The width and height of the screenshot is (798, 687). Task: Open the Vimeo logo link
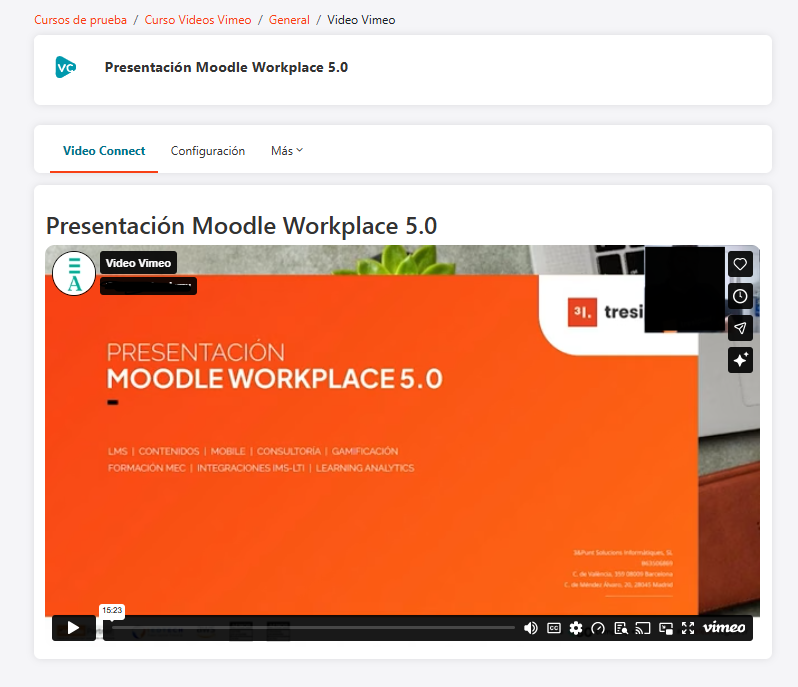[724, 627]
